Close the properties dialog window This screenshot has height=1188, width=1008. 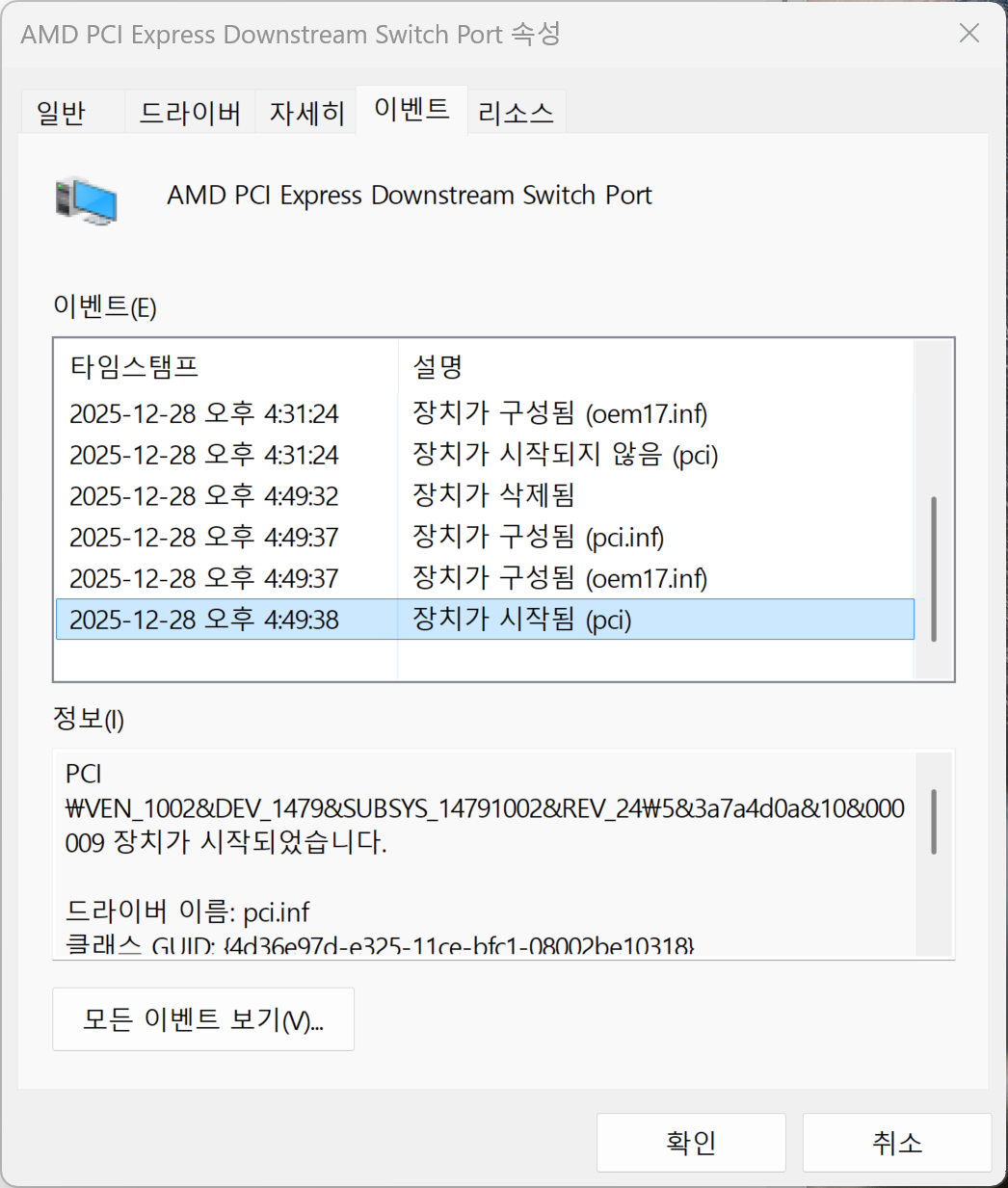click(969, 34)
